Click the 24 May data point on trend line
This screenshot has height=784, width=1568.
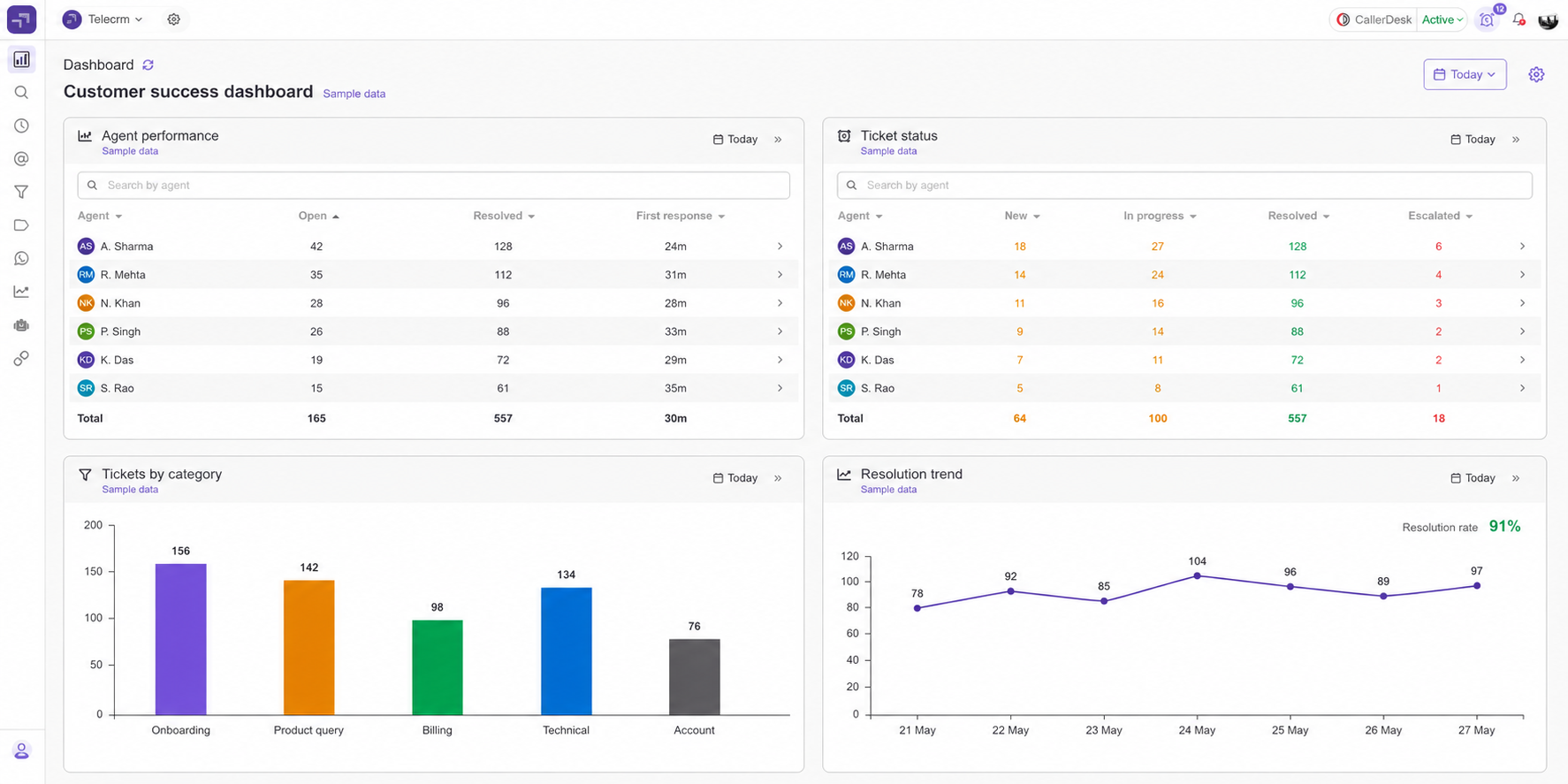click(x=1198, y=576)
